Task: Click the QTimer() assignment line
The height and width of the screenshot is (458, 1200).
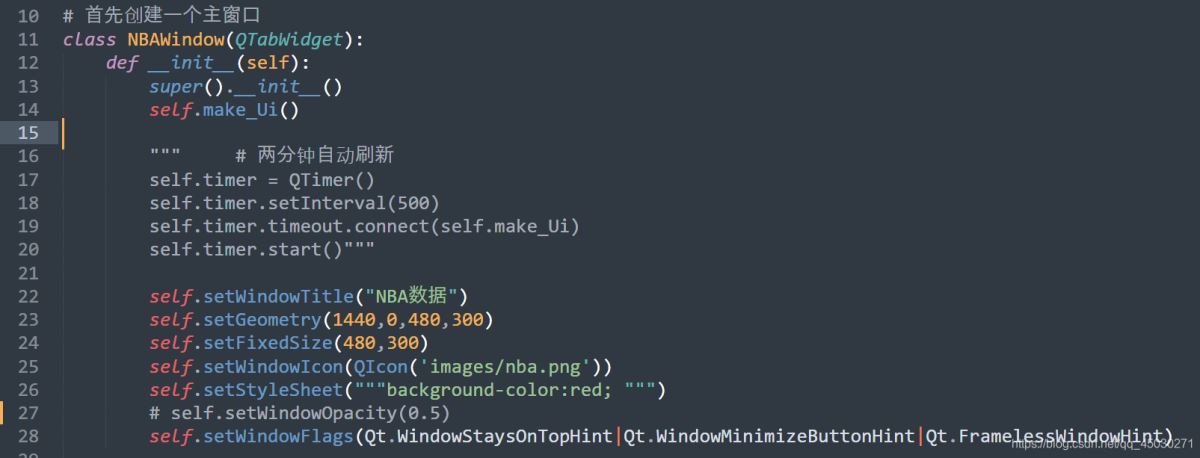Action: click(261, 180)
